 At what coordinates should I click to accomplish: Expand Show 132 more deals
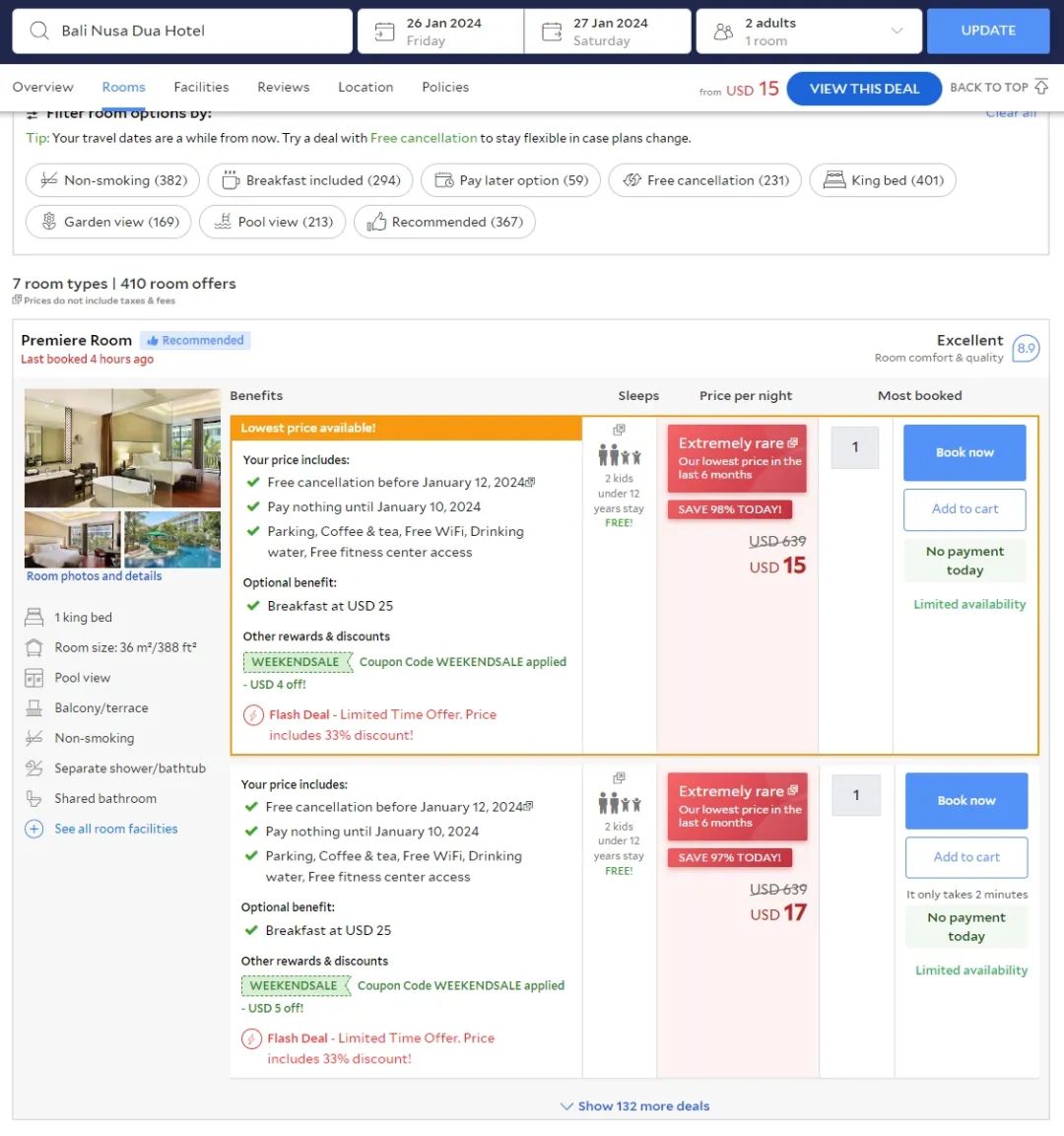634,1105
